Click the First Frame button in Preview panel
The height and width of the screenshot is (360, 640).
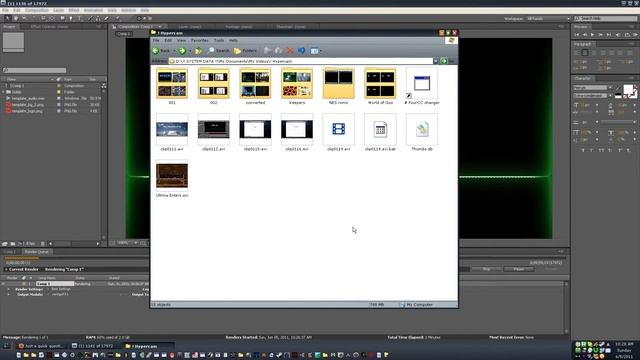[577, 35]
